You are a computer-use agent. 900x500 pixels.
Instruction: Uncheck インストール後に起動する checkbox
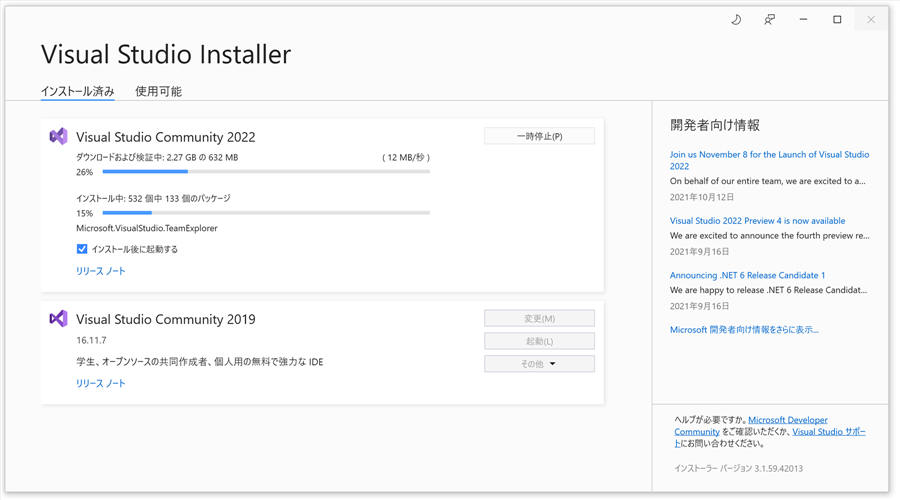click(x=82, y=249)
